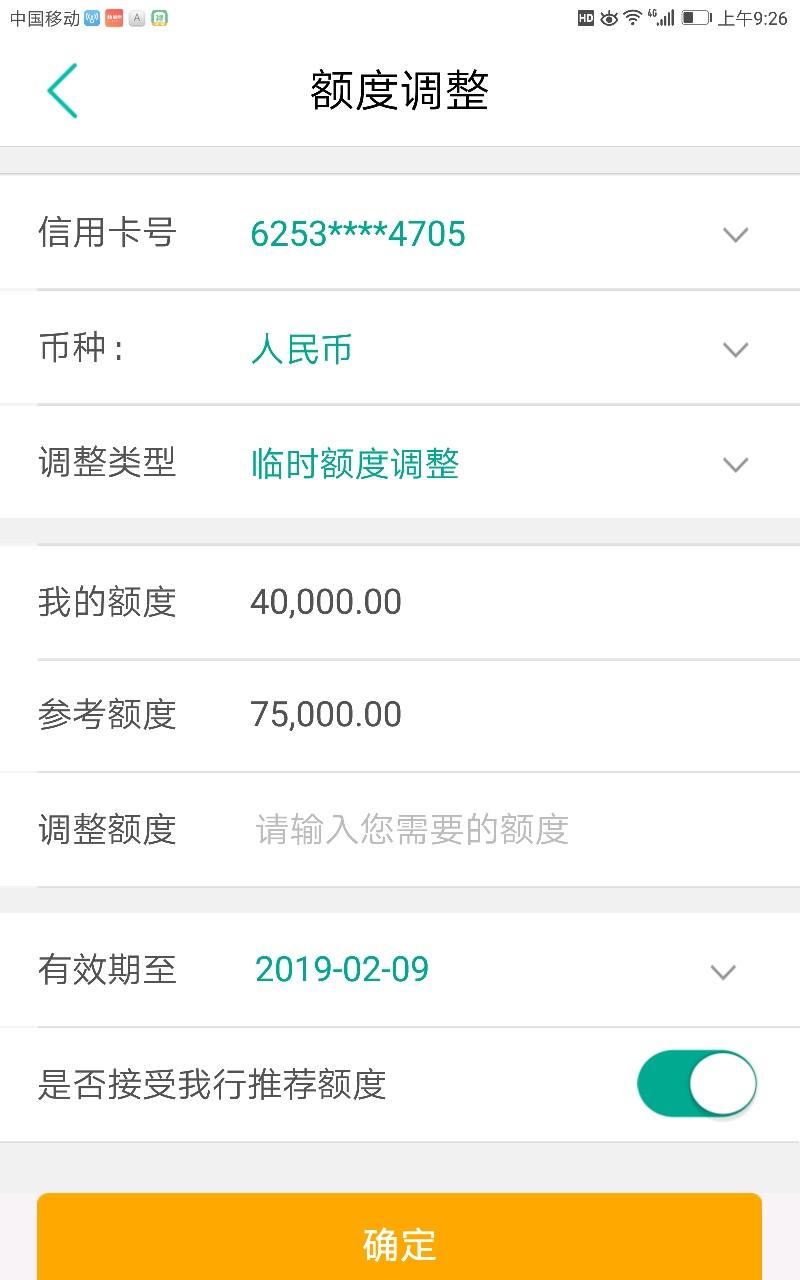Expand the adjustment type dropdown chevron
The width and height of the screenshot is (800, 1280).
pos(736,465)
